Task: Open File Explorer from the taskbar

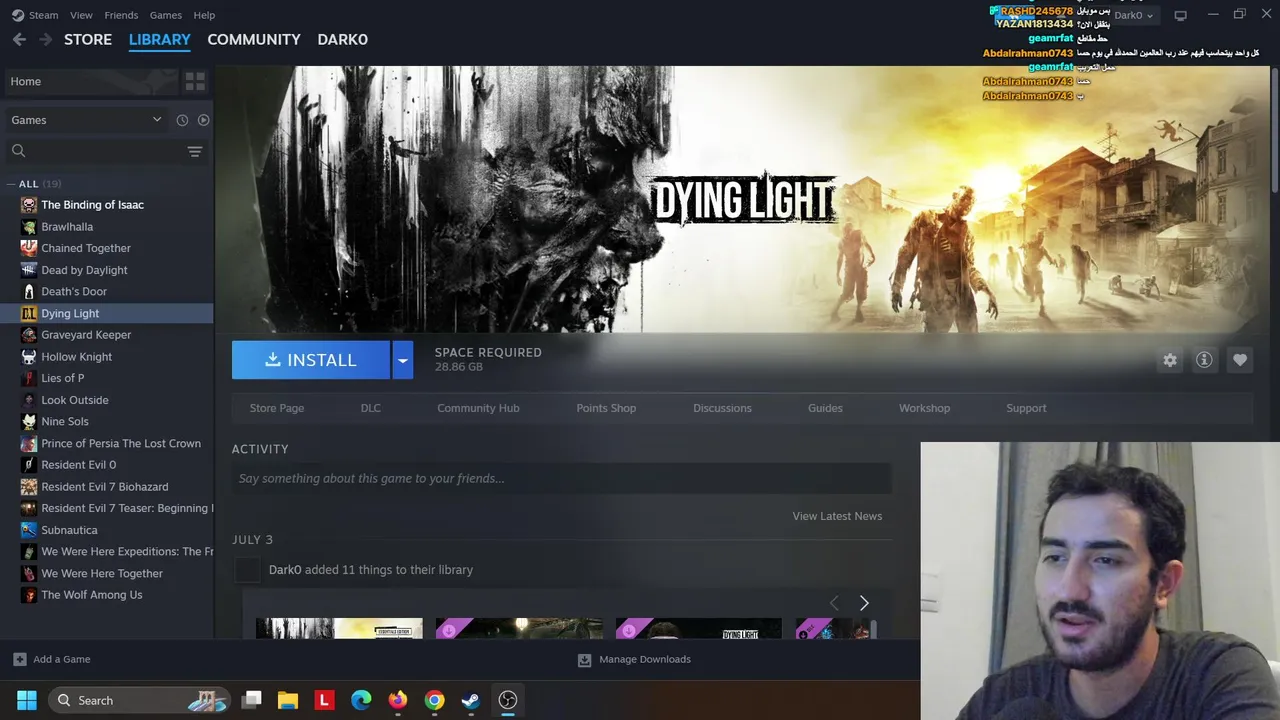Action: 288,700
